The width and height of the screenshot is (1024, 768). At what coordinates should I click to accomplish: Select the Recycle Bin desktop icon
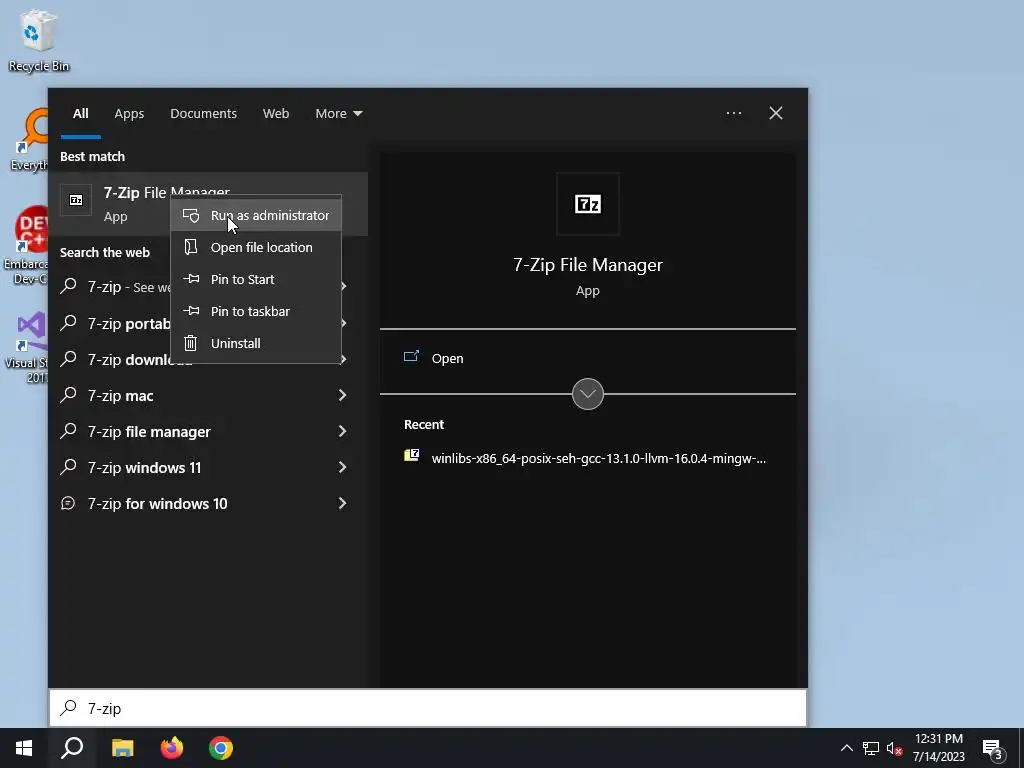[x=39, y=40]
